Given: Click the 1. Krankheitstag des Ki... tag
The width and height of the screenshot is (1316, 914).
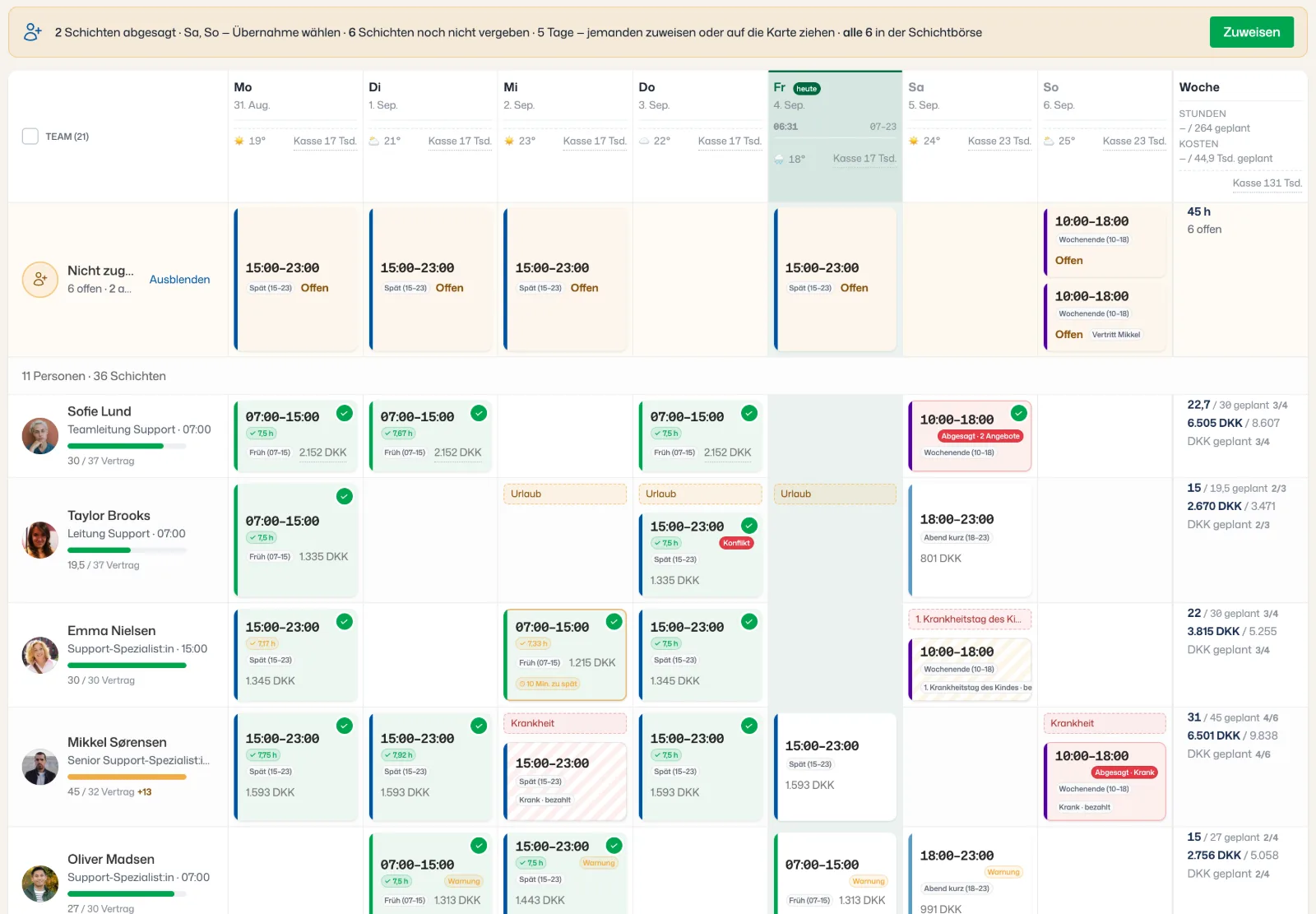Looking at the screenshot, I should (x=970, y=619).
